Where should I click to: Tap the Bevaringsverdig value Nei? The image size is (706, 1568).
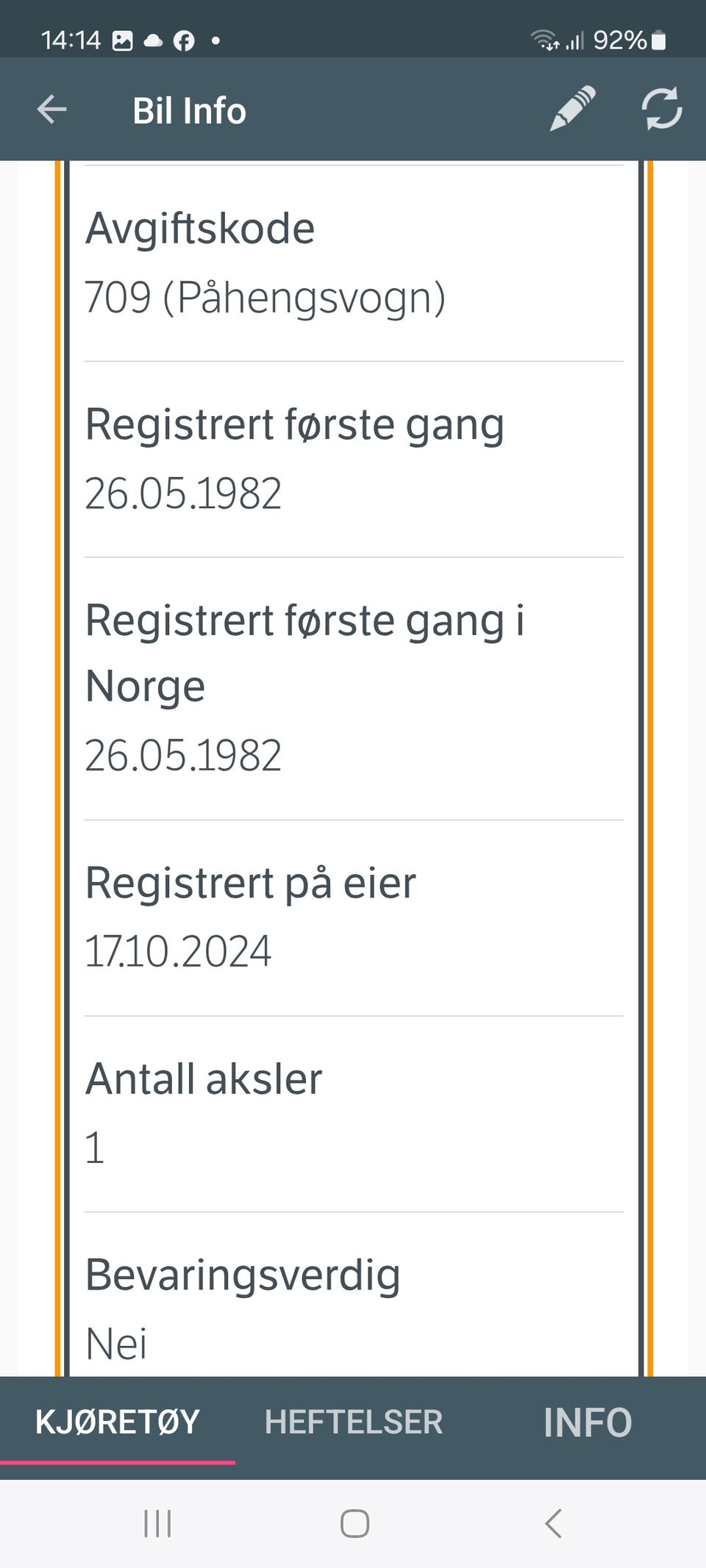(x=116, y=1343)
